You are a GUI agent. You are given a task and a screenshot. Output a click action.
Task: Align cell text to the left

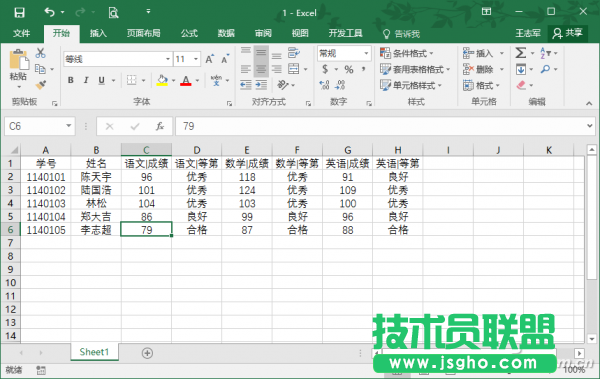(246, 69)
